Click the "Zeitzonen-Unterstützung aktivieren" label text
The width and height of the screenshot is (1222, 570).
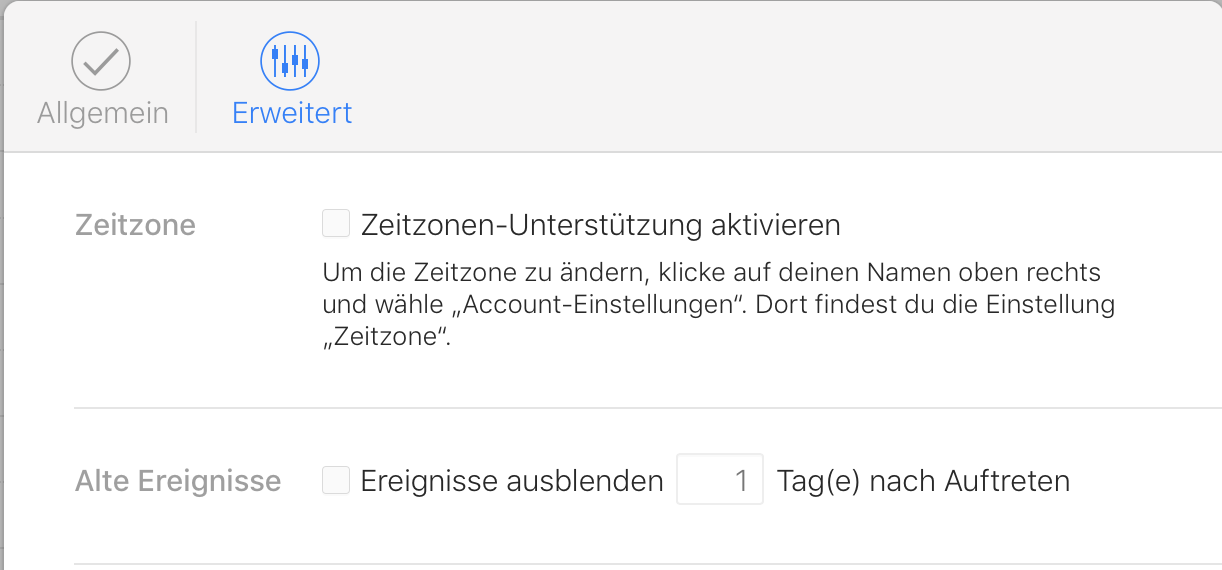[600, 225]
